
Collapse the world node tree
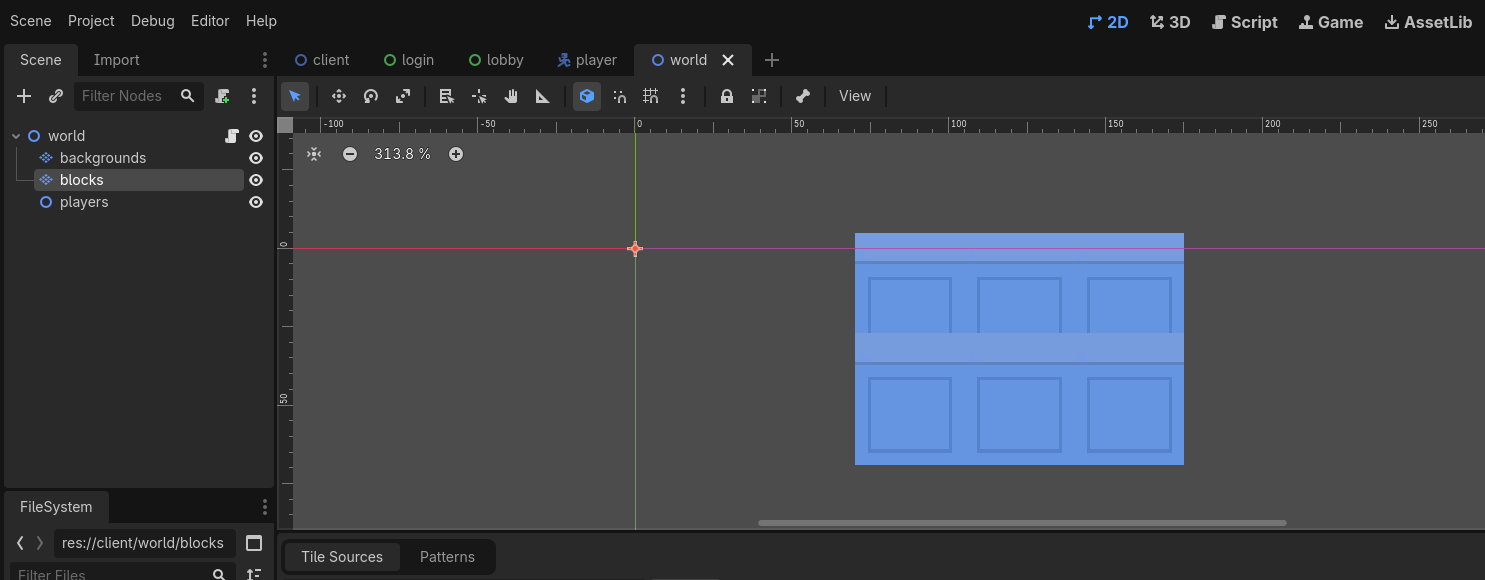tap(16, 136)
